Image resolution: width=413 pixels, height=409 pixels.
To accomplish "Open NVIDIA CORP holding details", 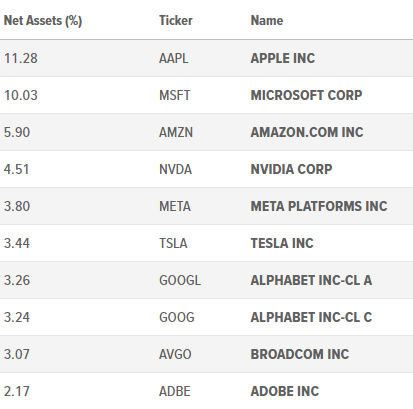I will 291,169.
